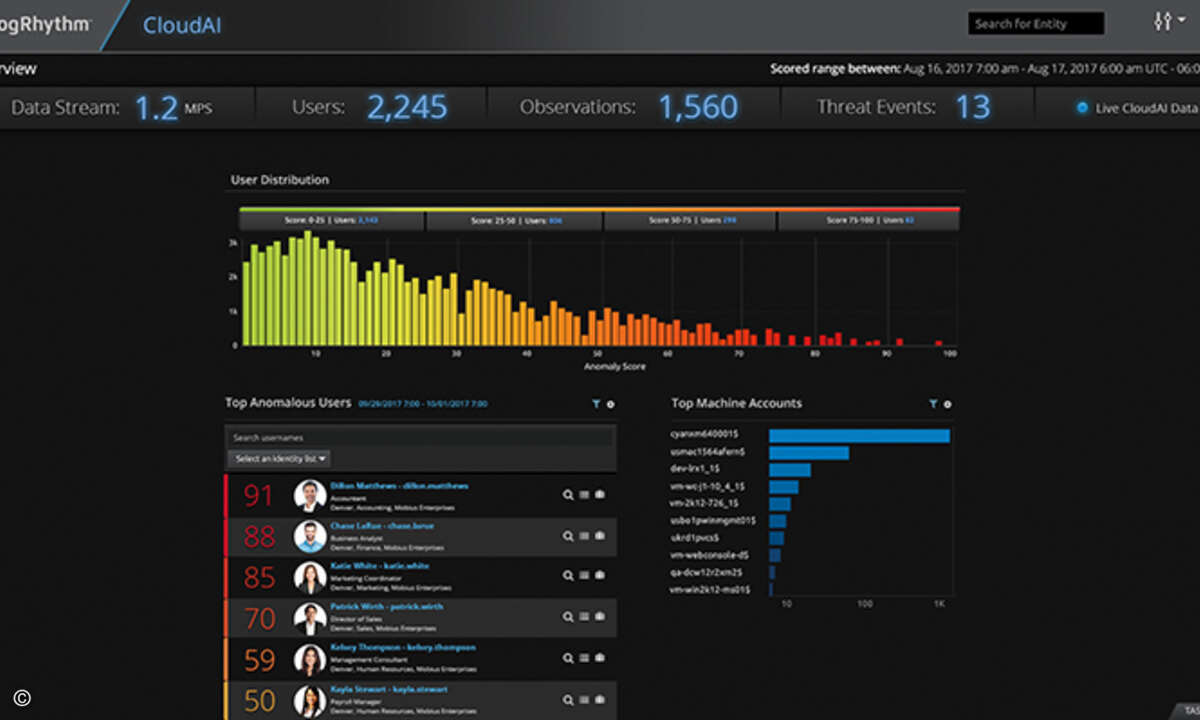Viewport: 1200px width, 720px height.
Task: Click the briefcase icon in score 88 row
Action: (600, 536)
